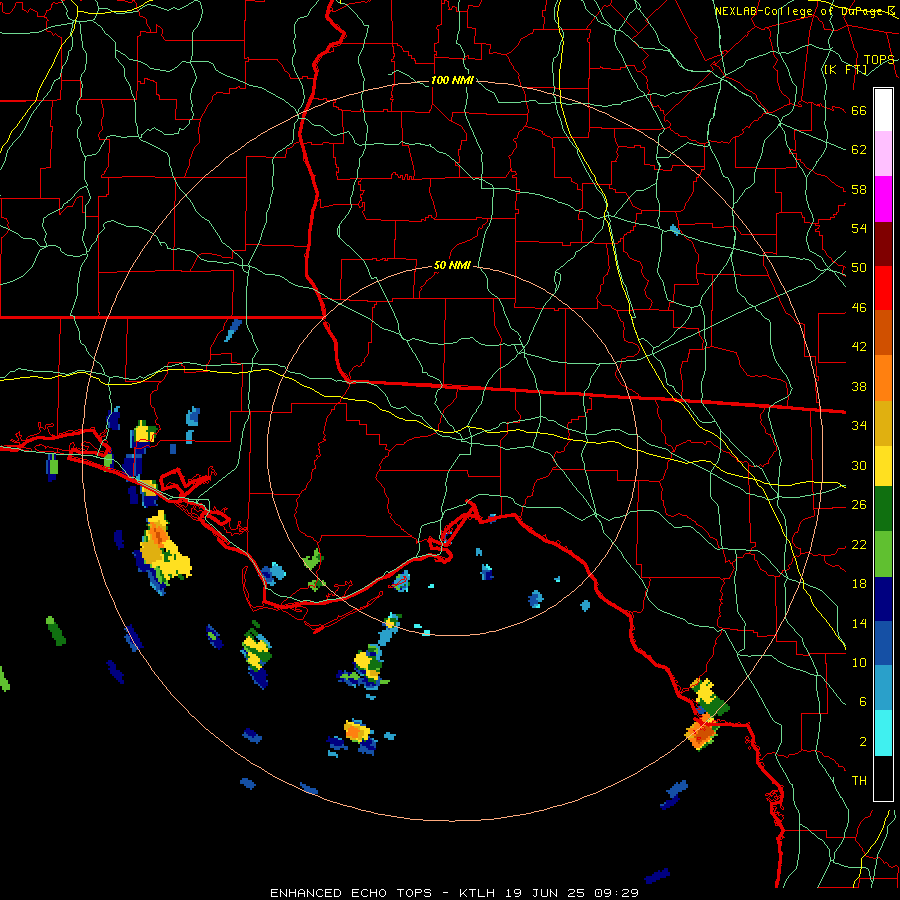Viewport: 900px width, 900px height.
Task: Pick the light green legend swatch
Action: tap(883, 554)
